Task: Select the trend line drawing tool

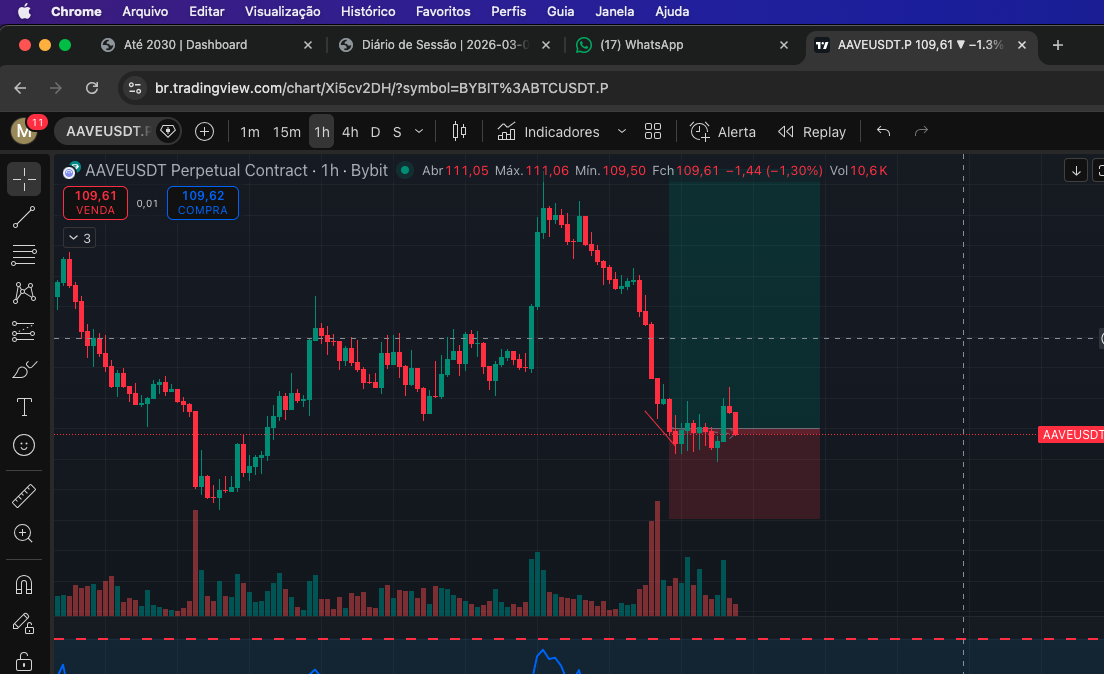Action: point(24,216)
